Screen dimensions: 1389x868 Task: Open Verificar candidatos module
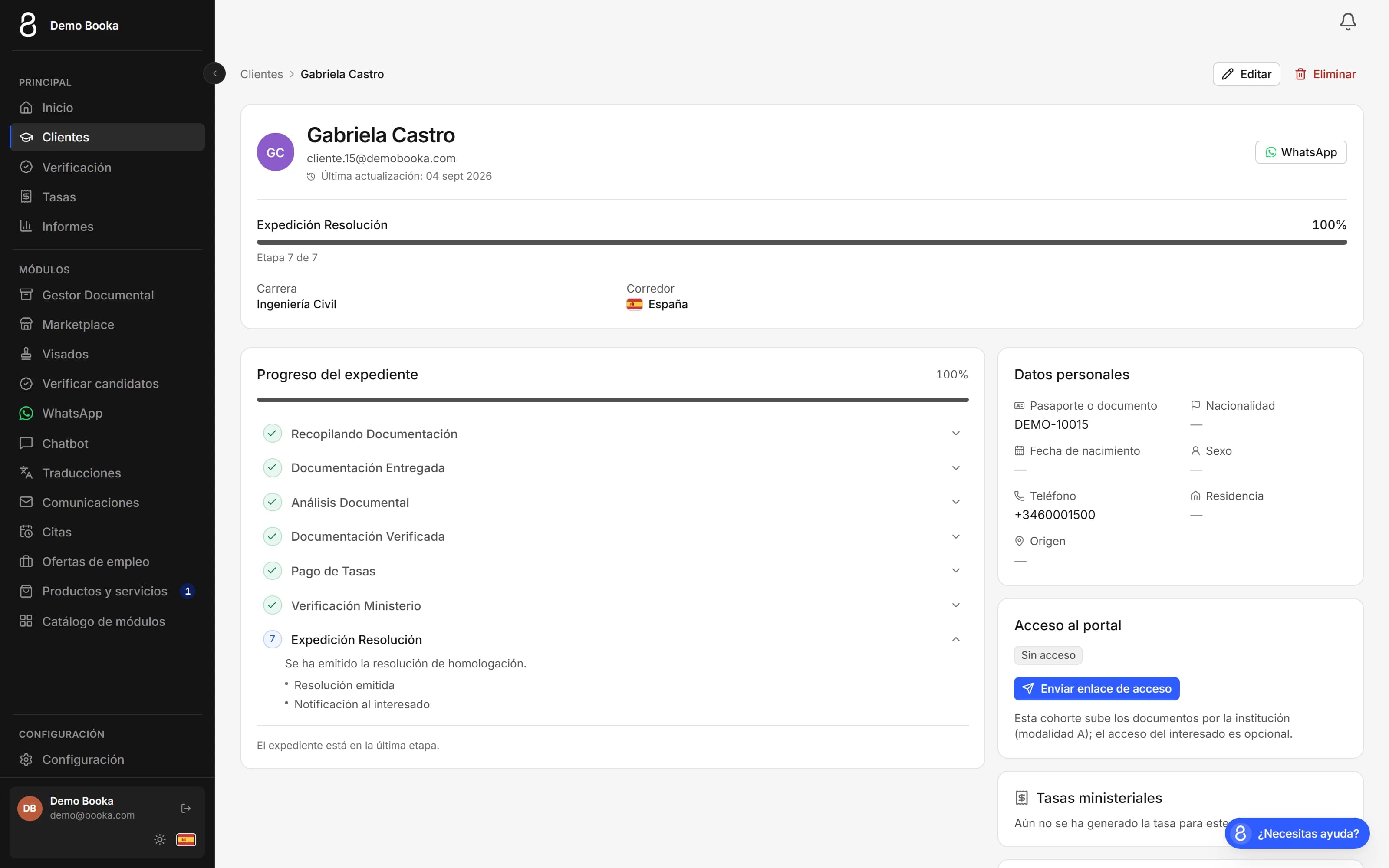click(x=107, y=384)
